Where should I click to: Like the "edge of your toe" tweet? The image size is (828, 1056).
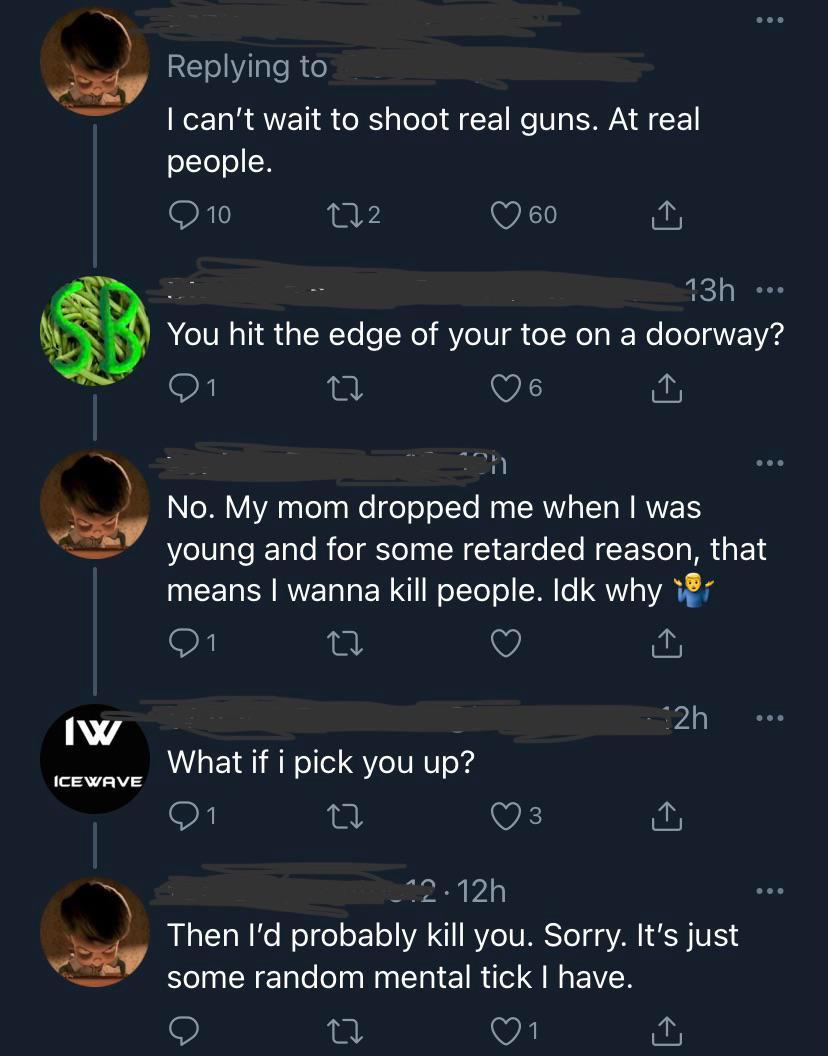(x=508, y=389)
